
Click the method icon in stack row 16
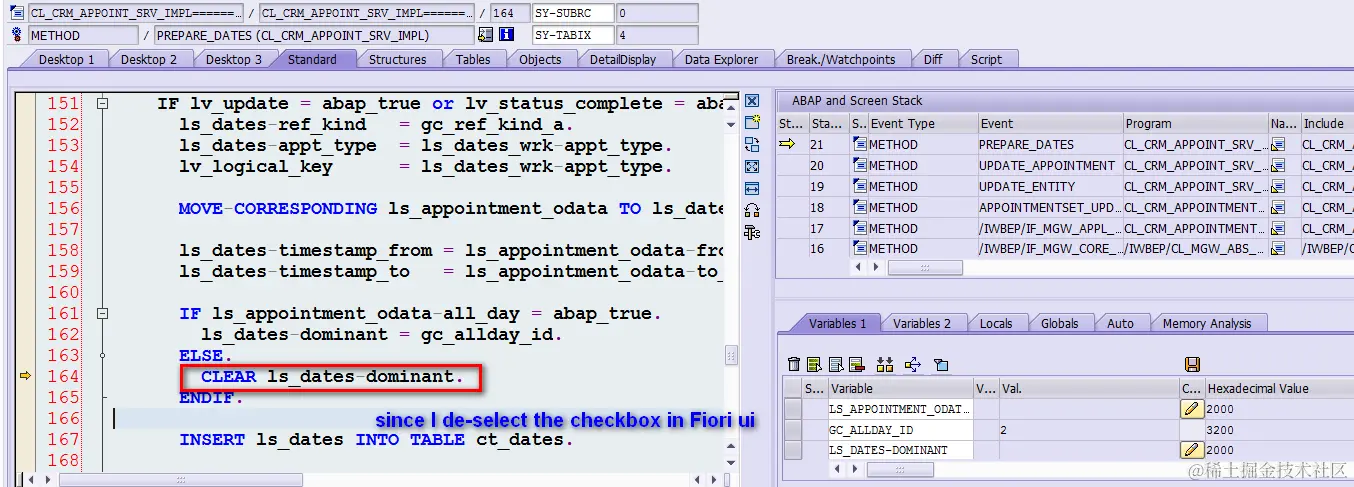859,249
